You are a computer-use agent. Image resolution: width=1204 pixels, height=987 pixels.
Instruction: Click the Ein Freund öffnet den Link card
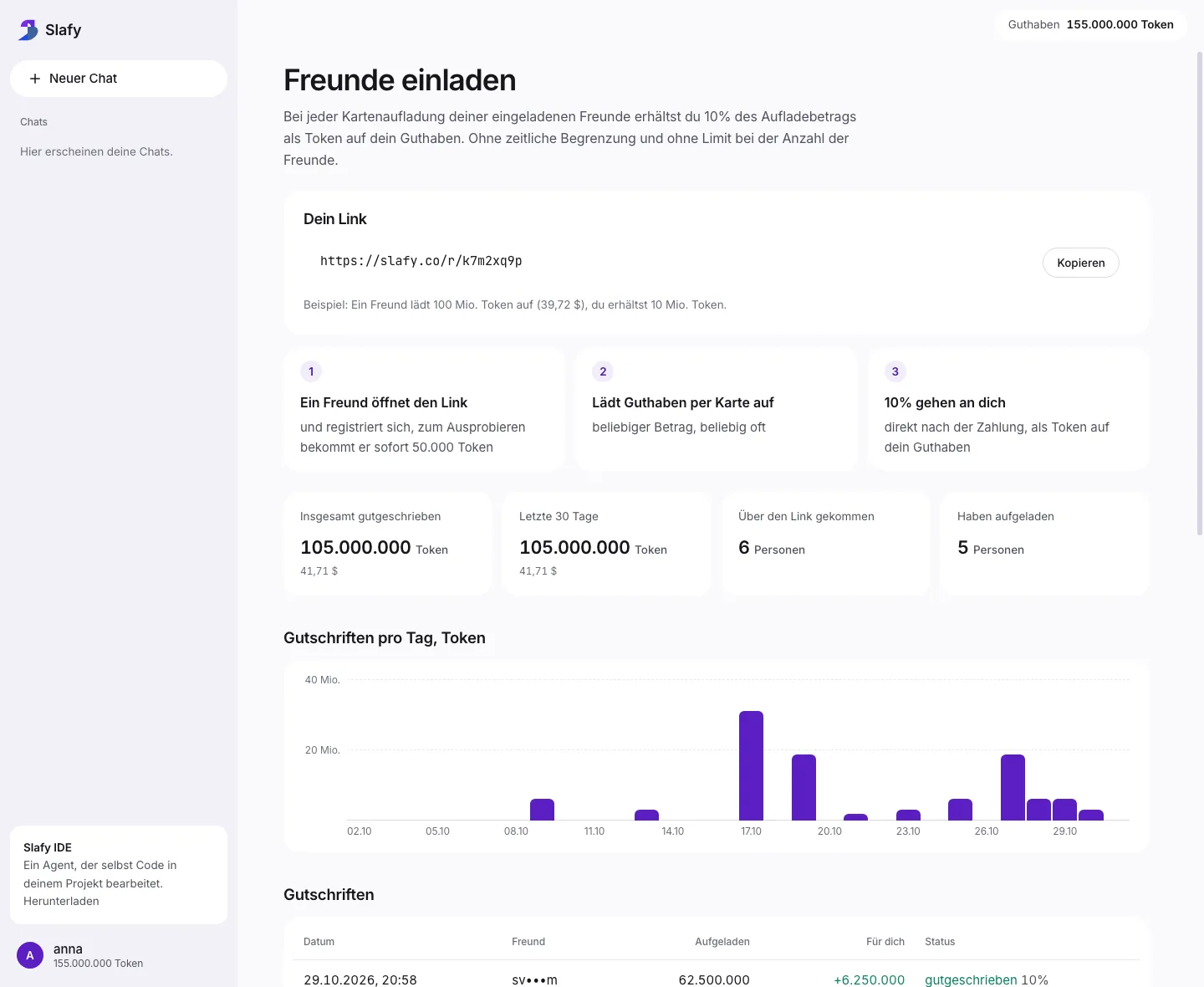pyautogui.click(x=424, y=409)
